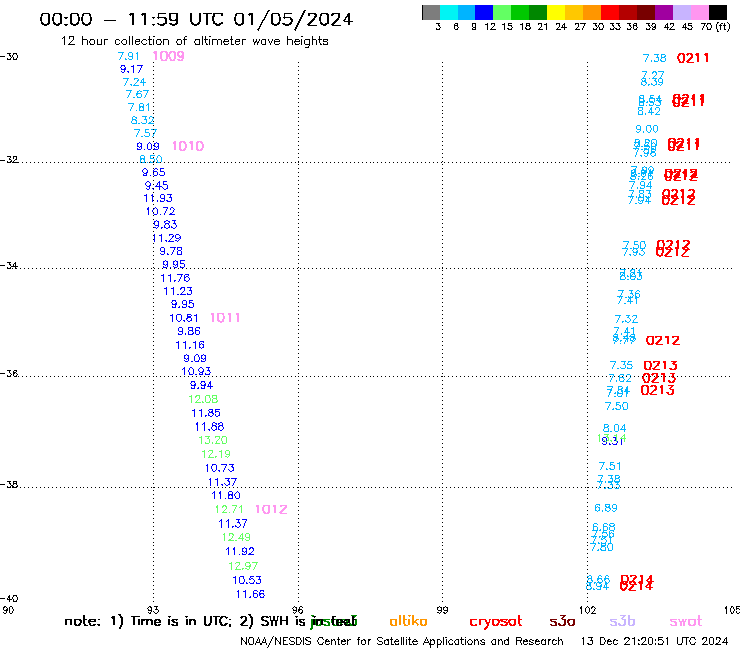Click the wave height value 9.17
740x650 pixels.
pyautogui.click(x=131, y=69)
